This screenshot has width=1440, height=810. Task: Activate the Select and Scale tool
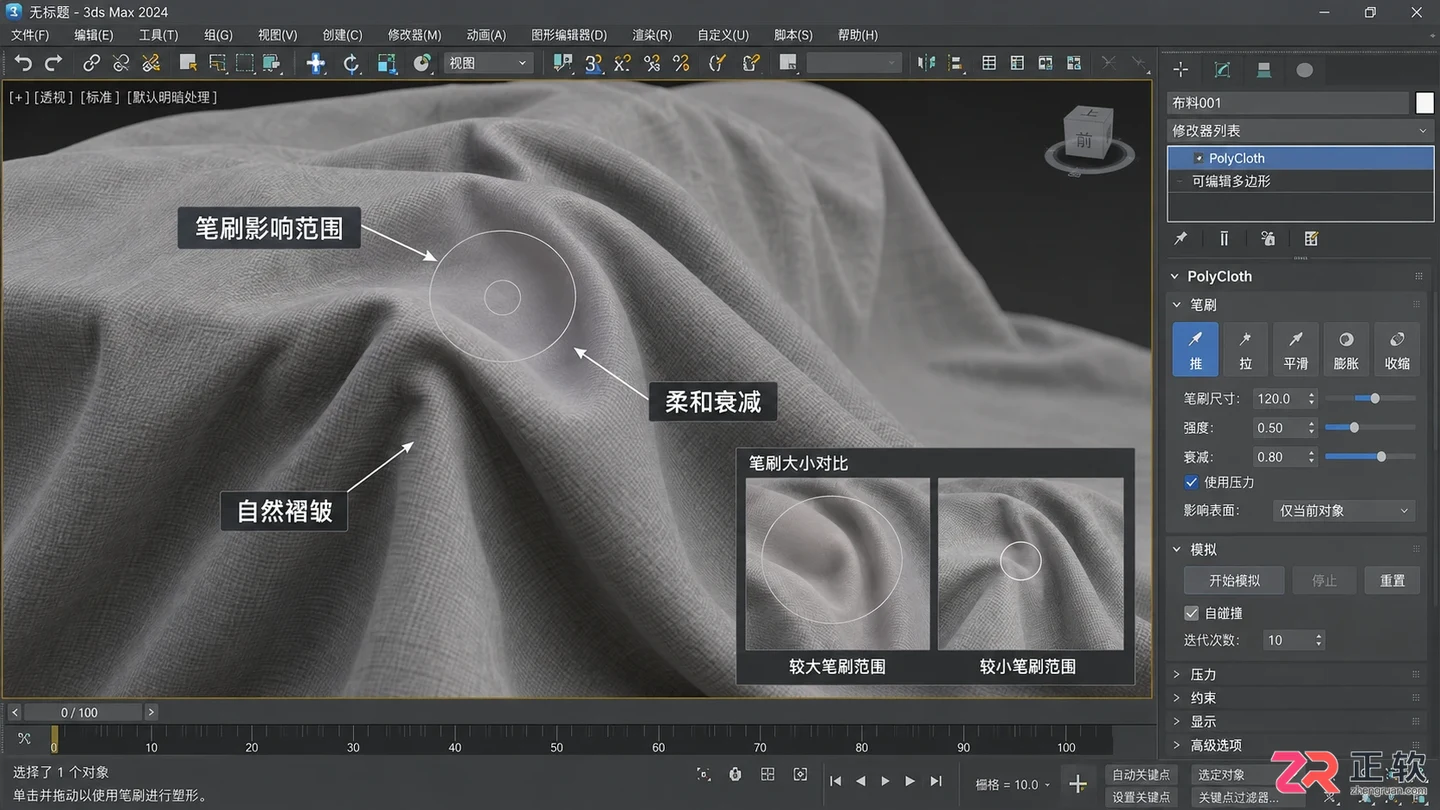pos(387,63)
